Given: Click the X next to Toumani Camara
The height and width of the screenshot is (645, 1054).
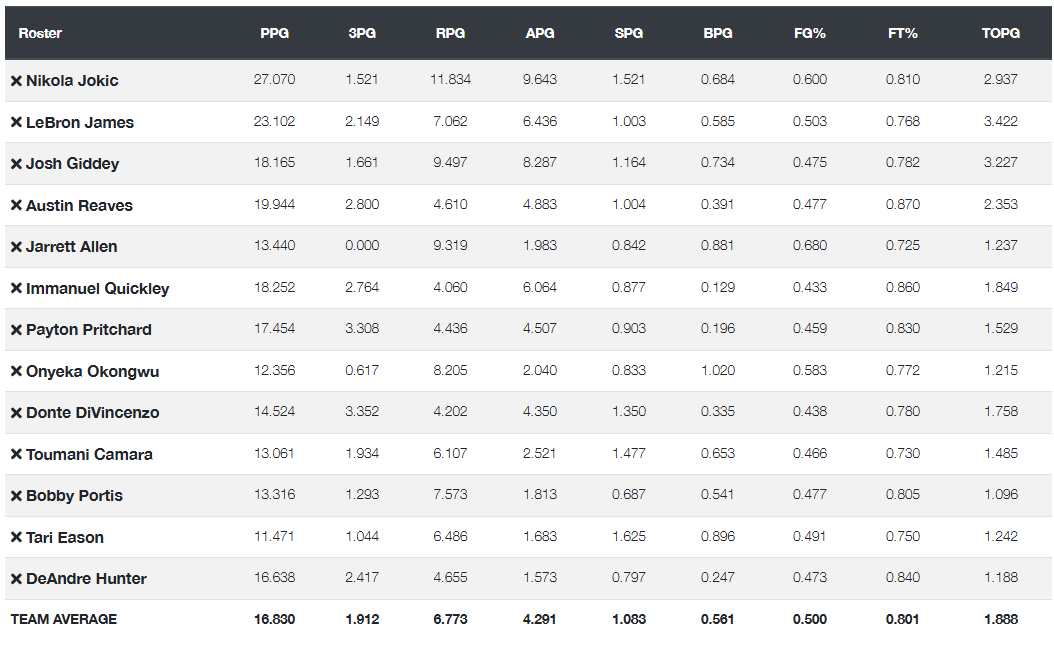Looking at the screenshot, I should pos(16,455).
